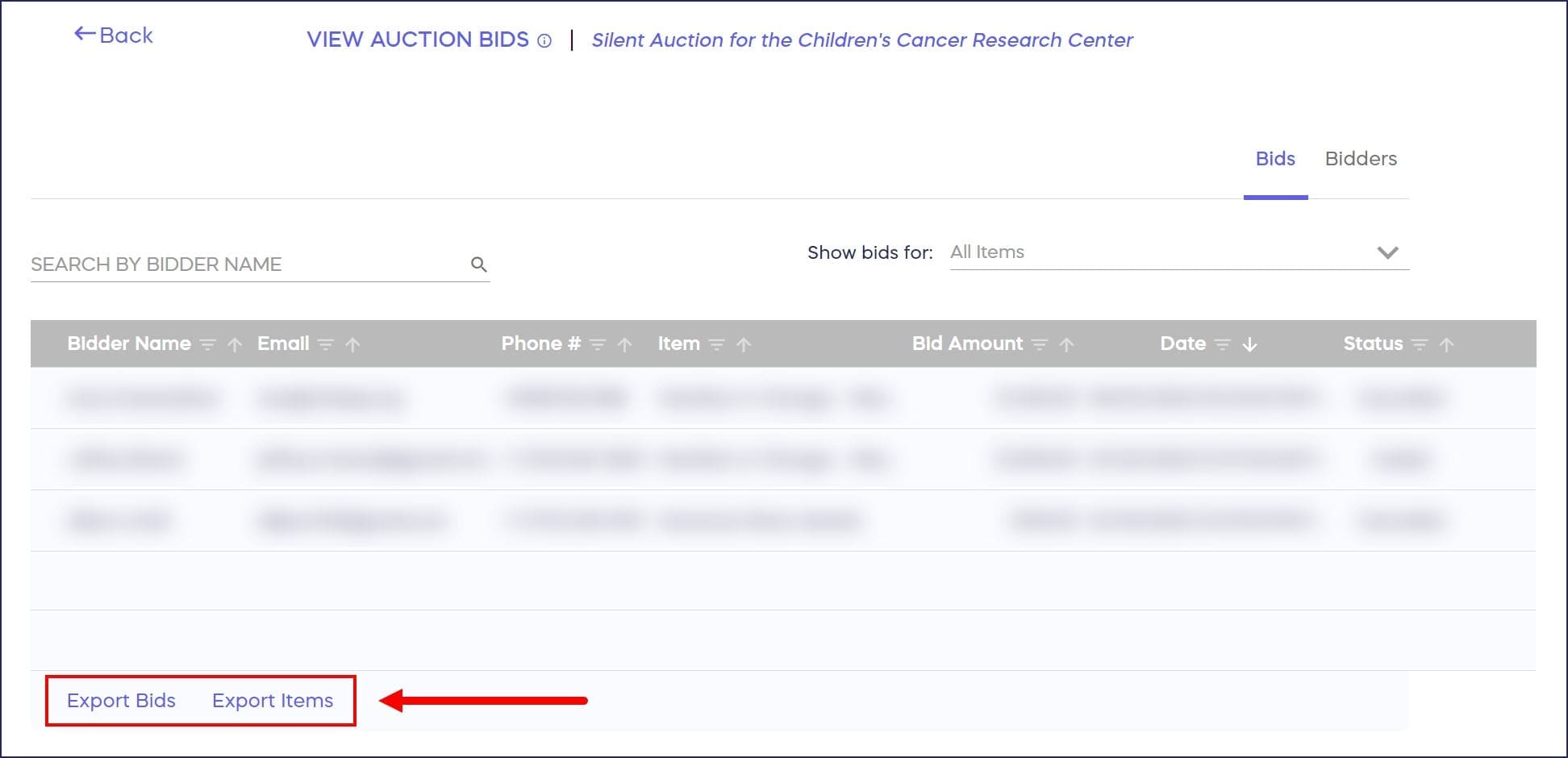Filter the Bid Amount column
The width and height of the screenshot is (1568, 758).
(1040, 345)
